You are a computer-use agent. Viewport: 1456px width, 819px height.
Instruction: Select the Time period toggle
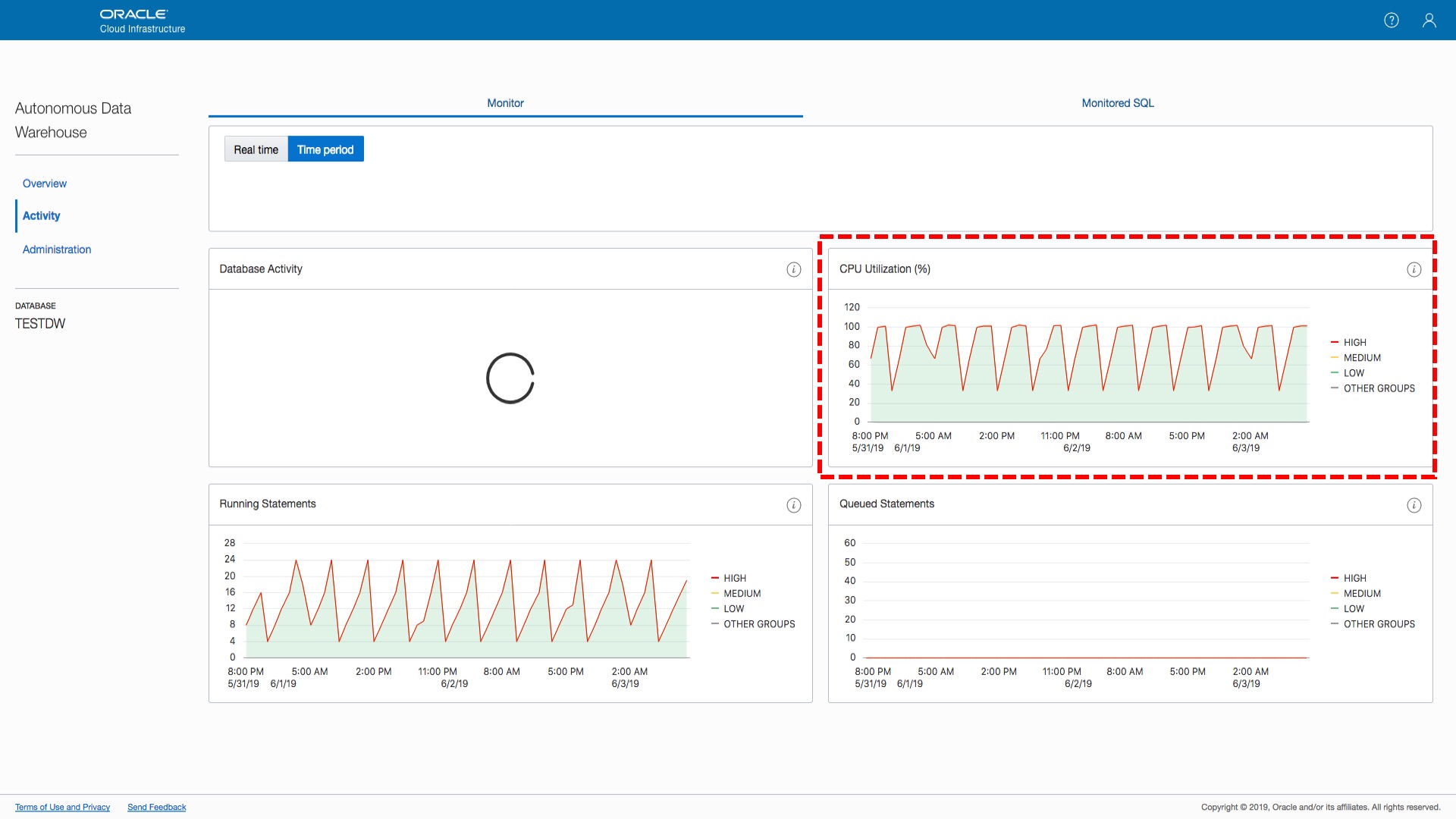(x=325, y=149)
